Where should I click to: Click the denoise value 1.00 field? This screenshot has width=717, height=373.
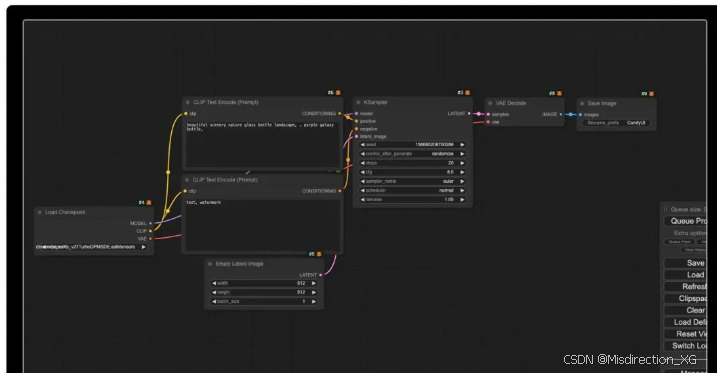(412, 200)
